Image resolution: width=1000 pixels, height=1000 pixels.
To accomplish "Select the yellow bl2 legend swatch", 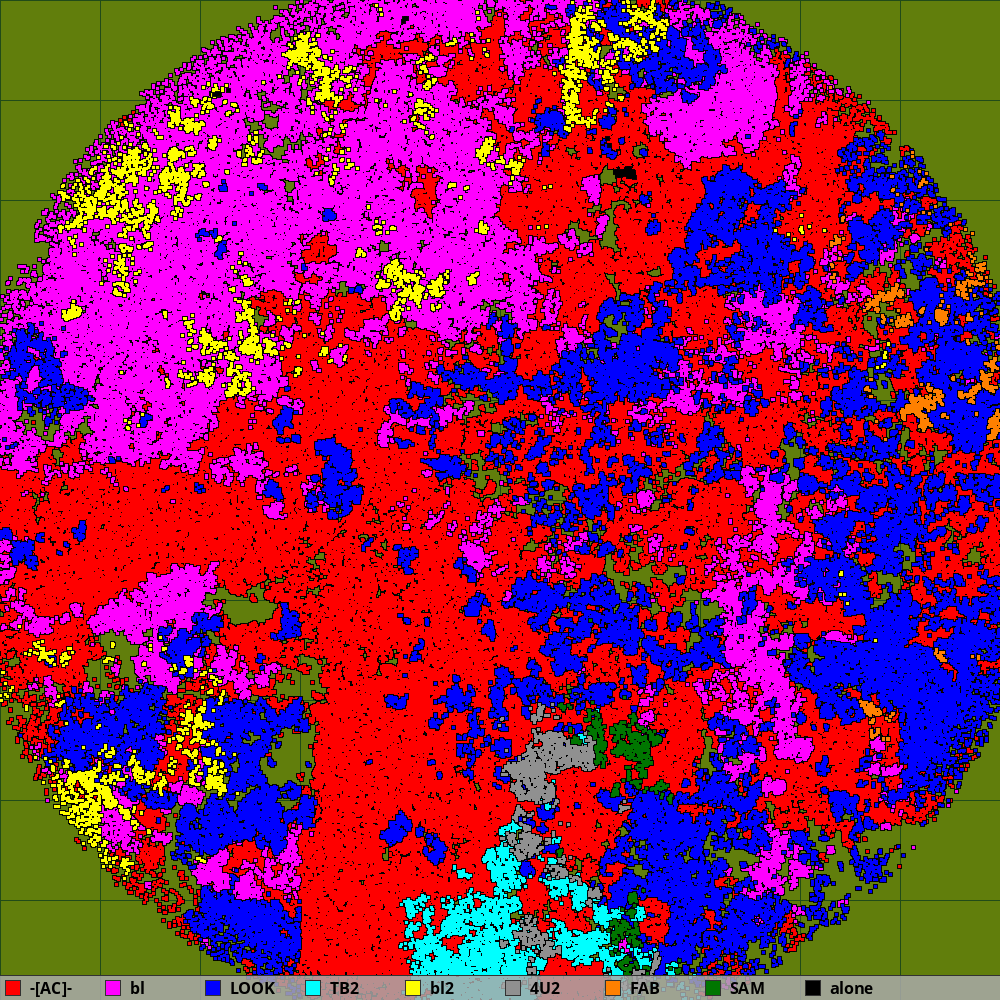I will click(x=413, y=988).
